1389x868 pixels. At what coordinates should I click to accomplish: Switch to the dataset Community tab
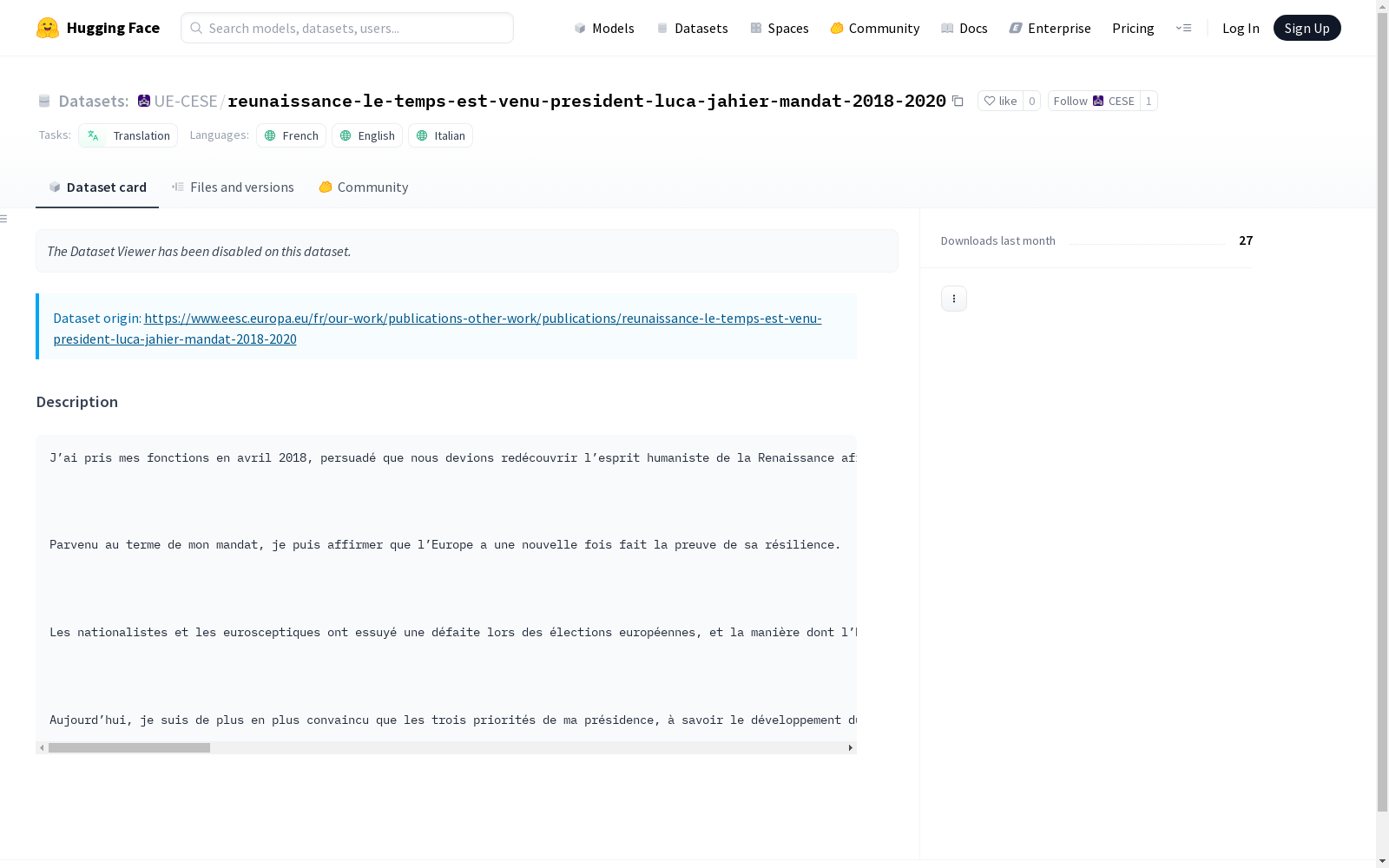click(x=363, y=187)
